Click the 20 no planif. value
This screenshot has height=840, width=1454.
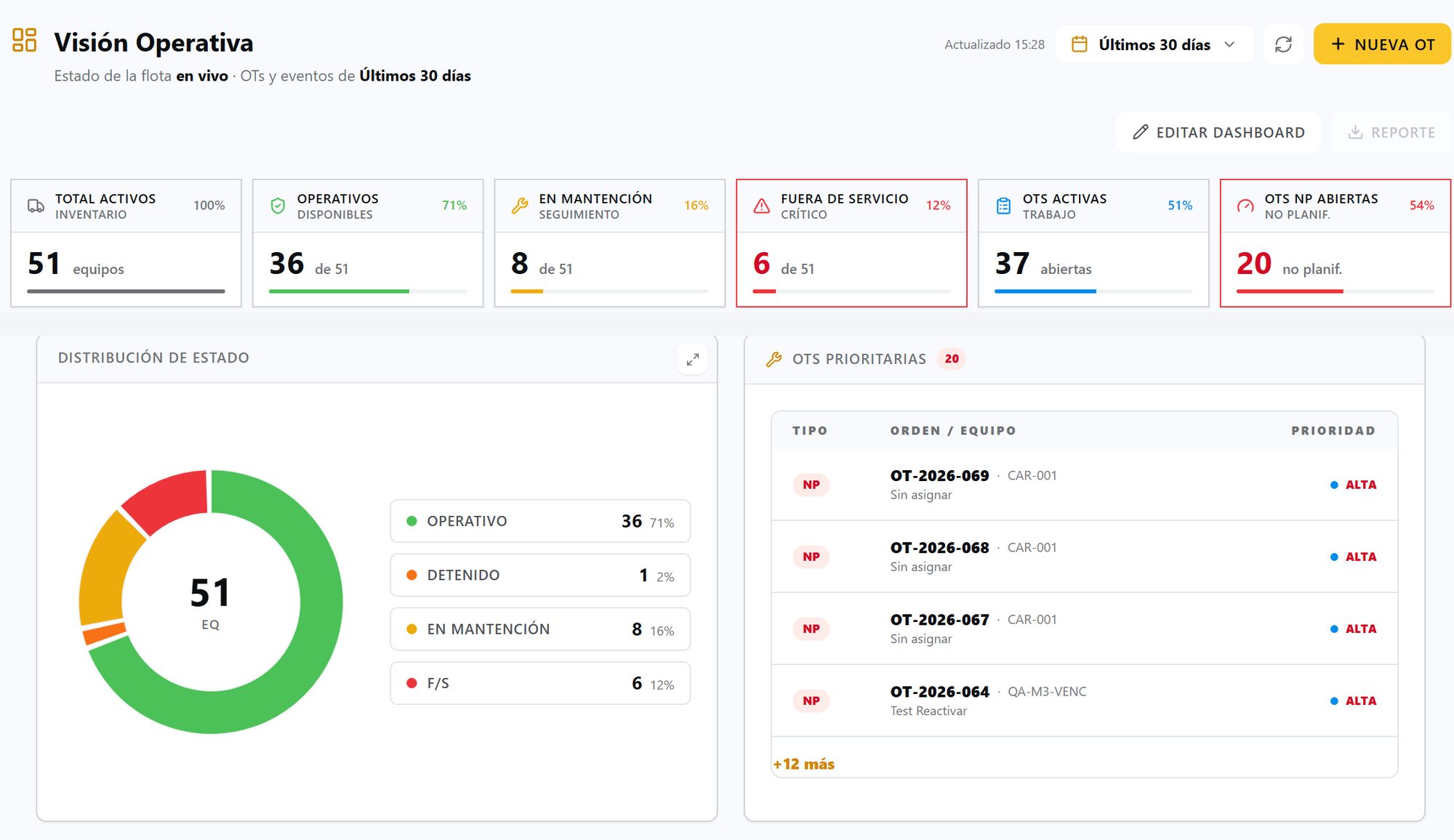(x=1289, y=264)
